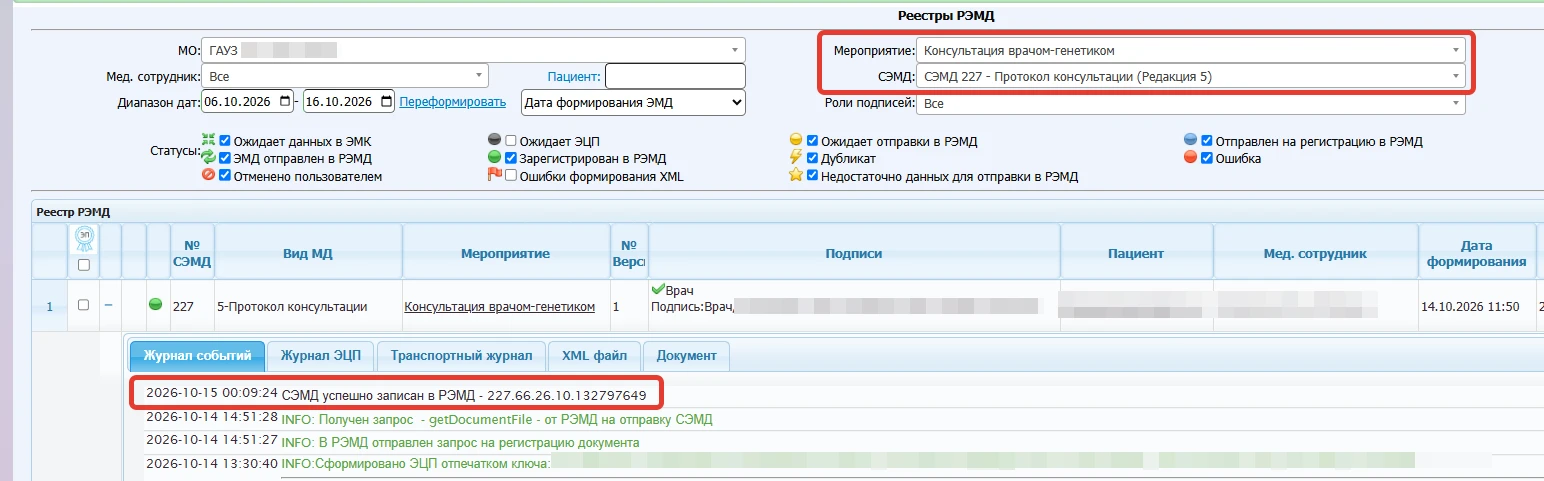Toggle 'Отменено пользователем' checkbox
1544x481 pixels.
tap(226, 176)
